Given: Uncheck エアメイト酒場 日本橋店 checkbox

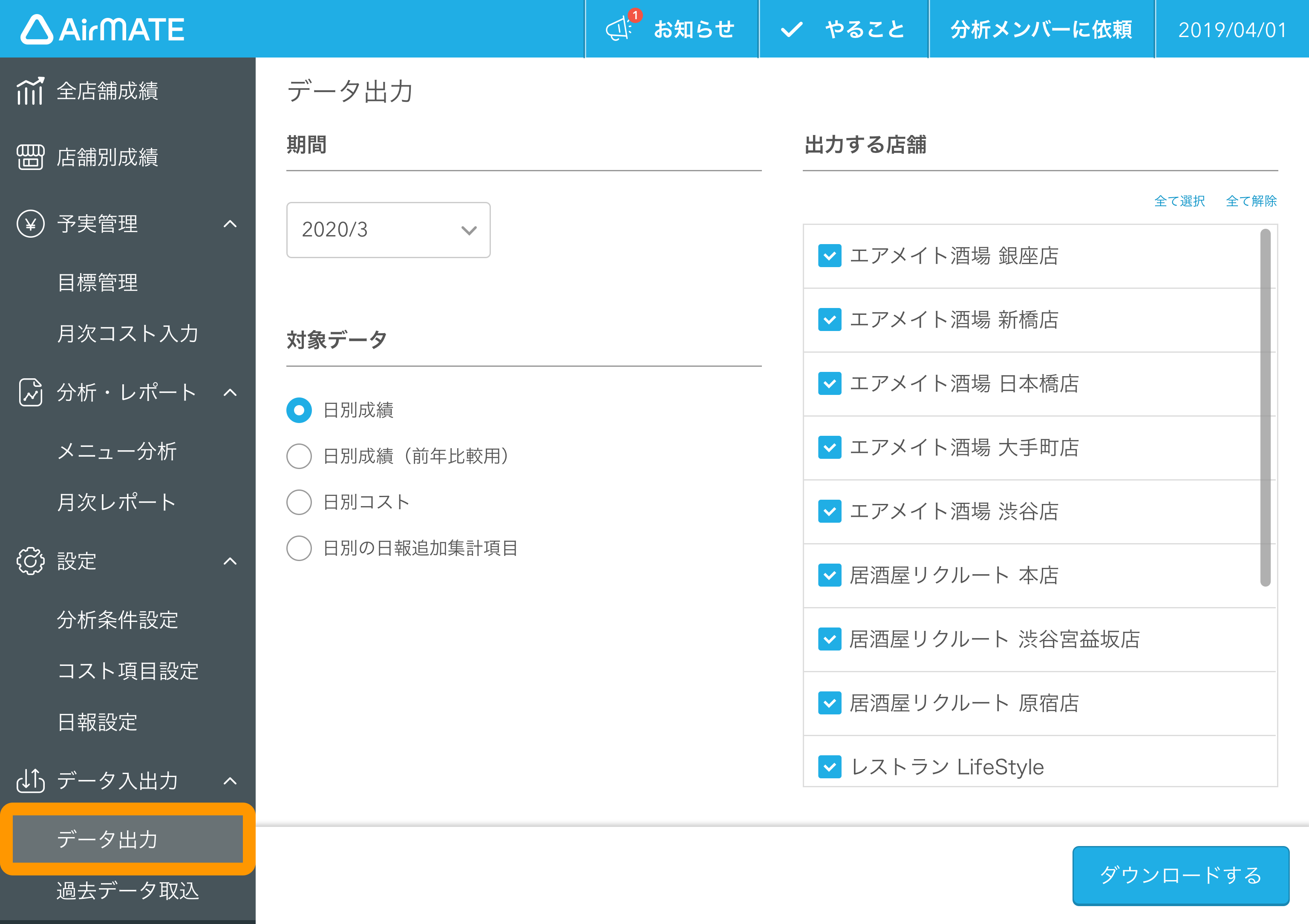Looking at the screenshot, I should (830, 384).
